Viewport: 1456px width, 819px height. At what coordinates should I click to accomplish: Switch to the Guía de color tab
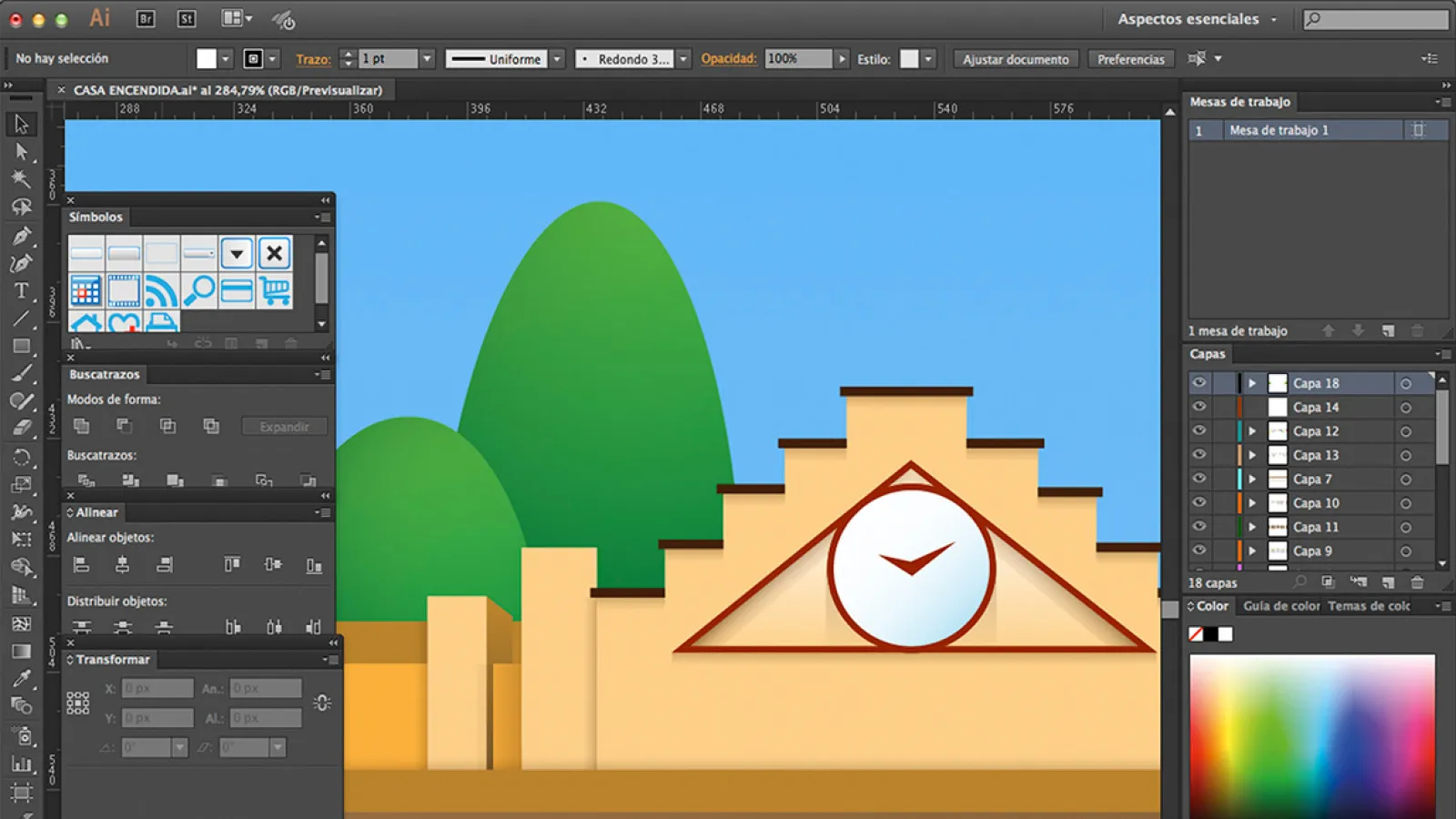coord(1280,605)
